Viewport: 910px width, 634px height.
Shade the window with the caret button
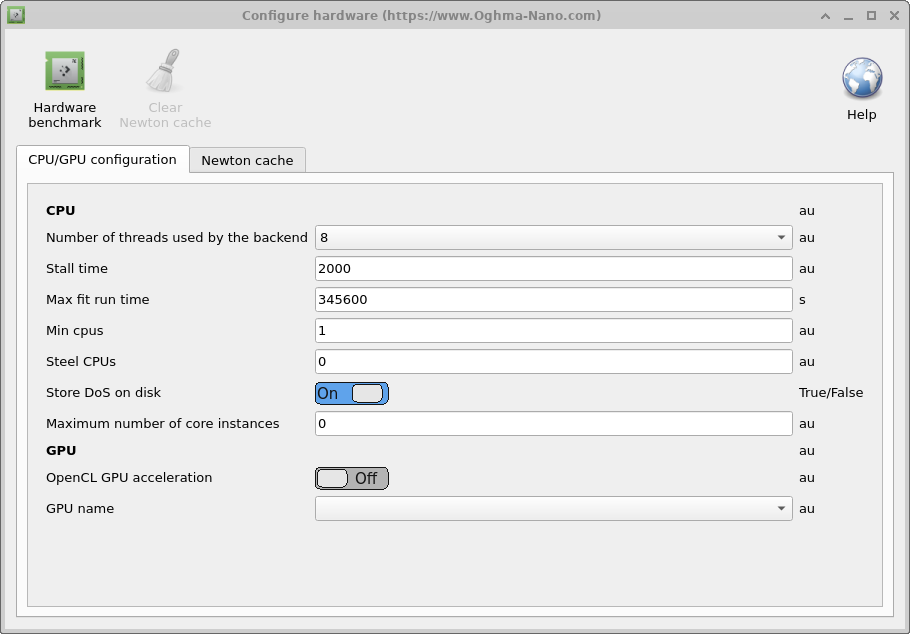pyautogui.click(x=825, y=15)
